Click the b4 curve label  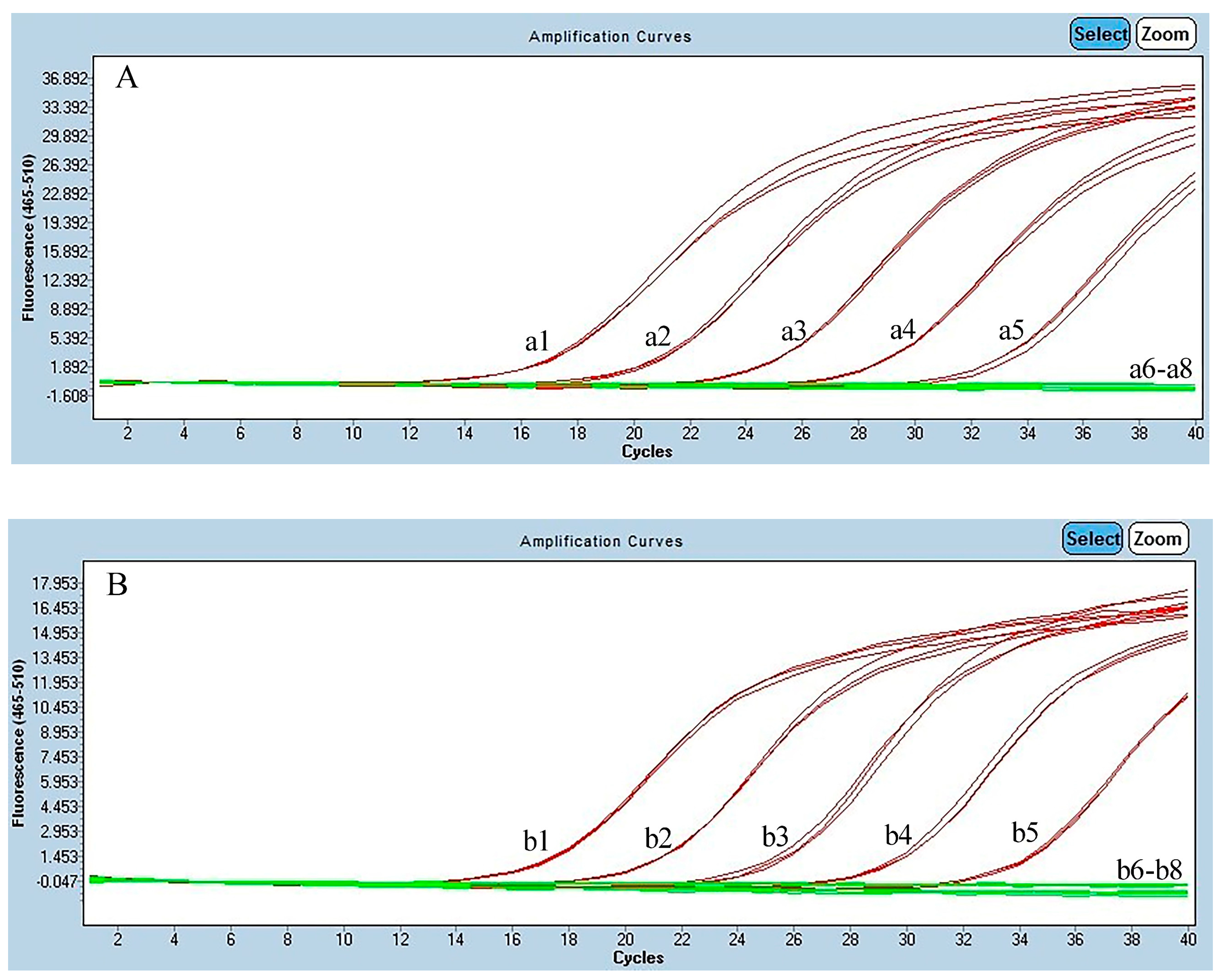[898, 834]
